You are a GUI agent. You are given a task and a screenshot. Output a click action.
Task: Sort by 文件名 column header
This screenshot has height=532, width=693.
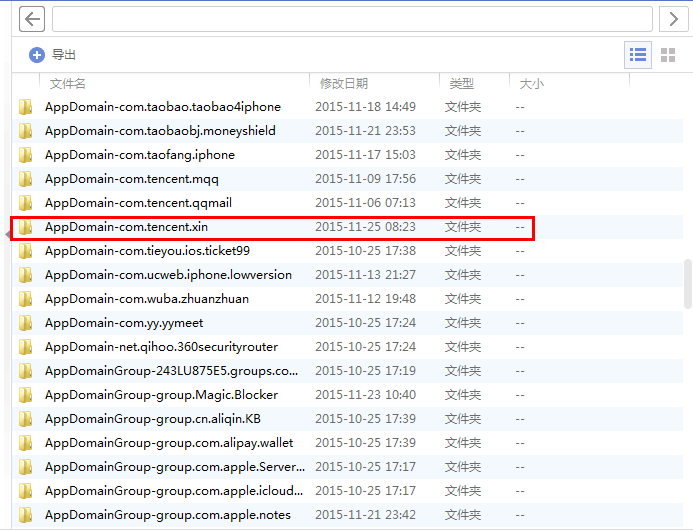pyautogui.click(x=68, y=84)
